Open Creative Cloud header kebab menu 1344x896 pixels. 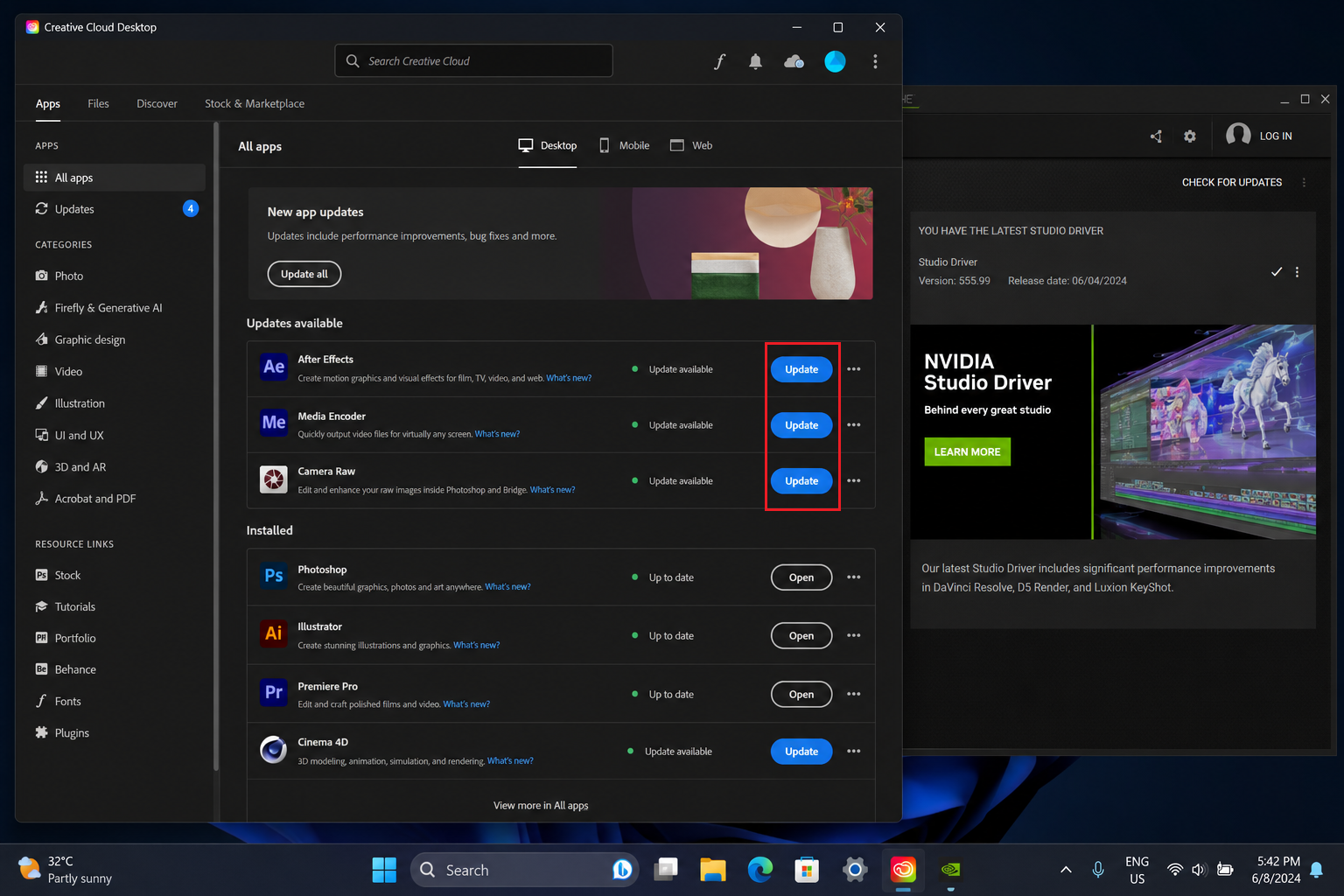pyautogui.click(x=875, y=61)
